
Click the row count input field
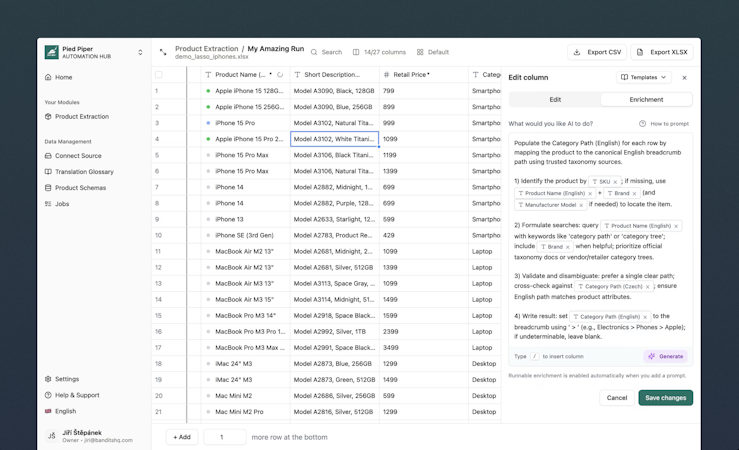coord(225,437)
